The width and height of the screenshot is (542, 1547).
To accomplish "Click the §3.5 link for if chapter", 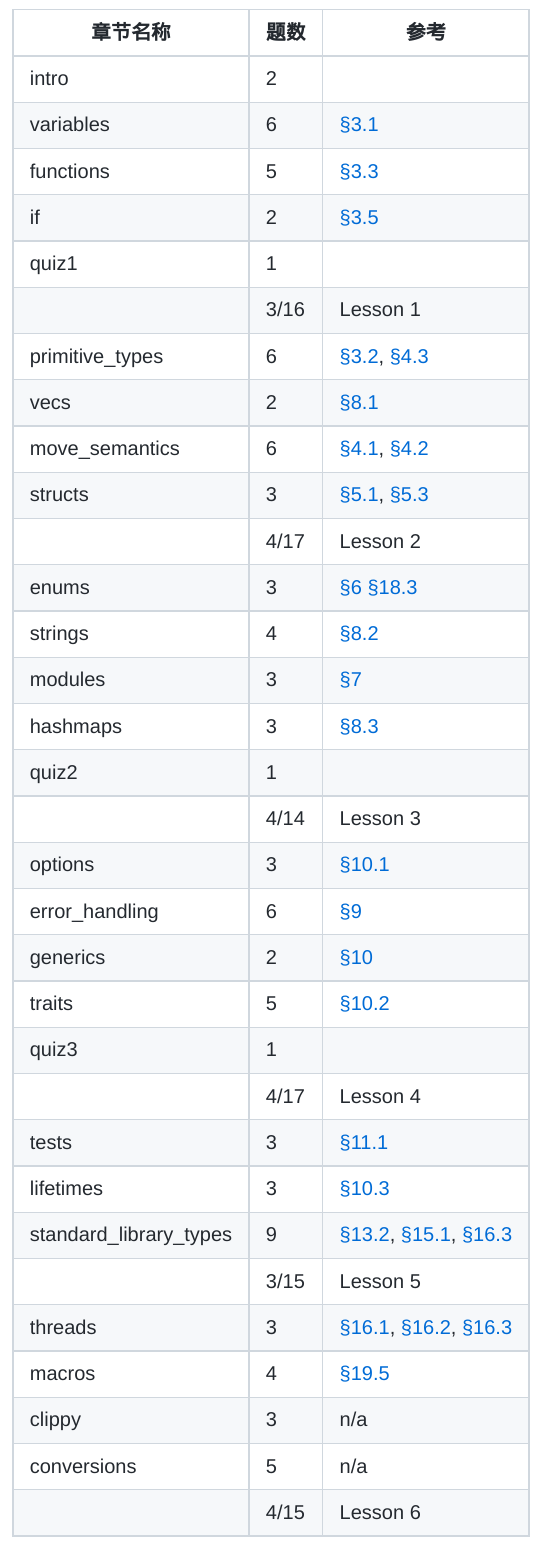I will (359, 217).
